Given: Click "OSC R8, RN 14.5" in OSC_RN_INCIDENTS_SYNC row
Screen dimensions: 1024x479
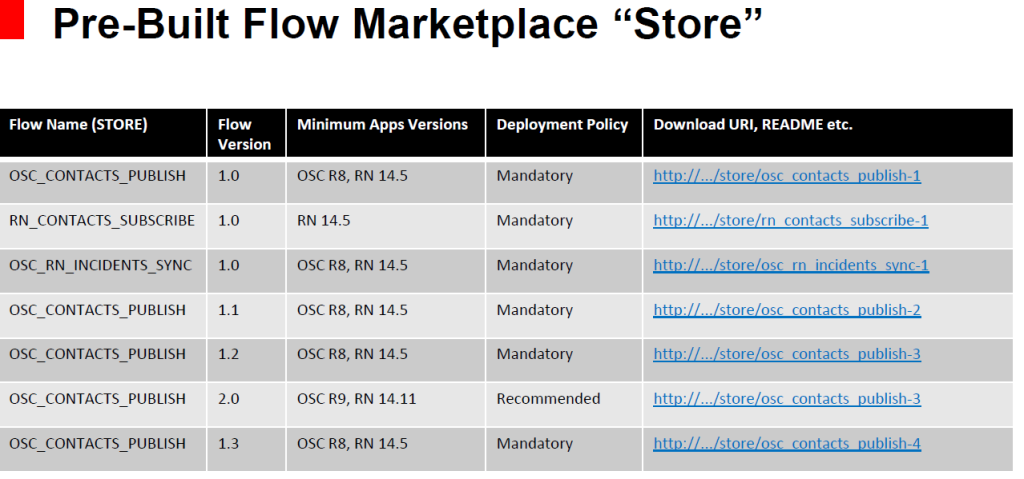Looking at the screenshot, I should pos(352,265).
